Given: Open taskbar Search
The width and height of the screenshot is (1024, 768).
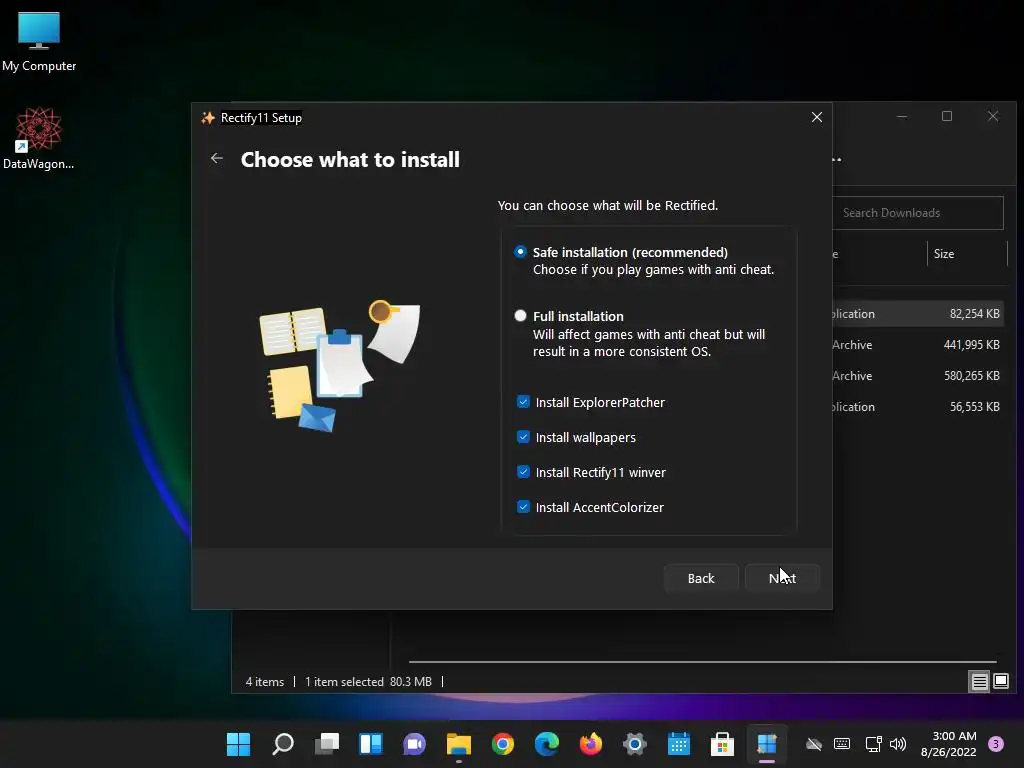Looking at the screenshot, I should [x=283, y=744].
